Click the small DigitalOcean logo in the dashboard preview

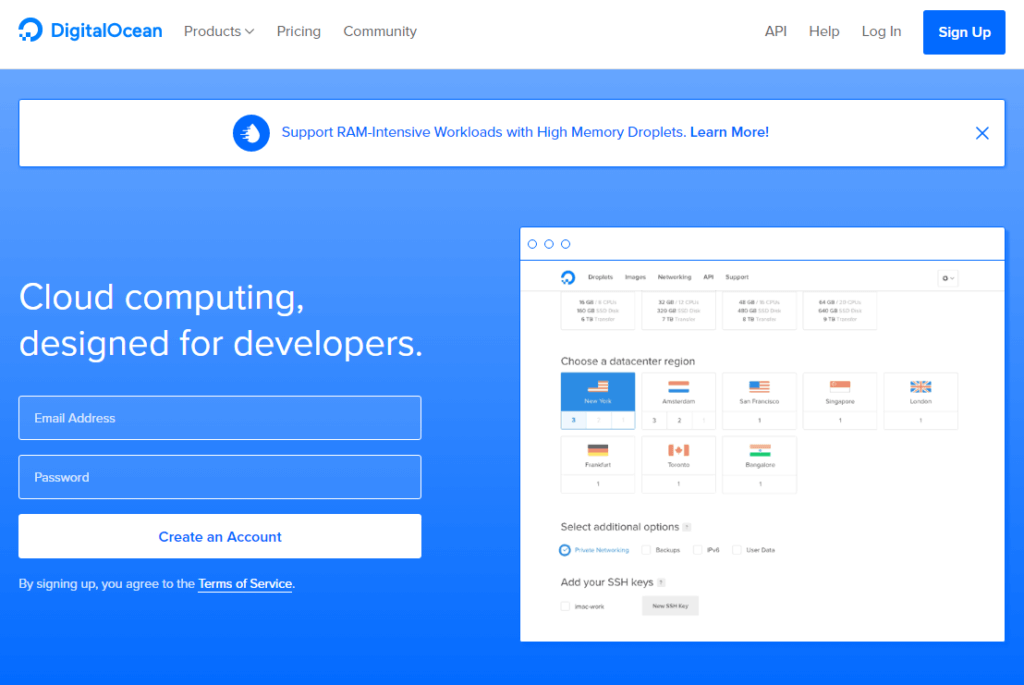[x=568, y=278]
